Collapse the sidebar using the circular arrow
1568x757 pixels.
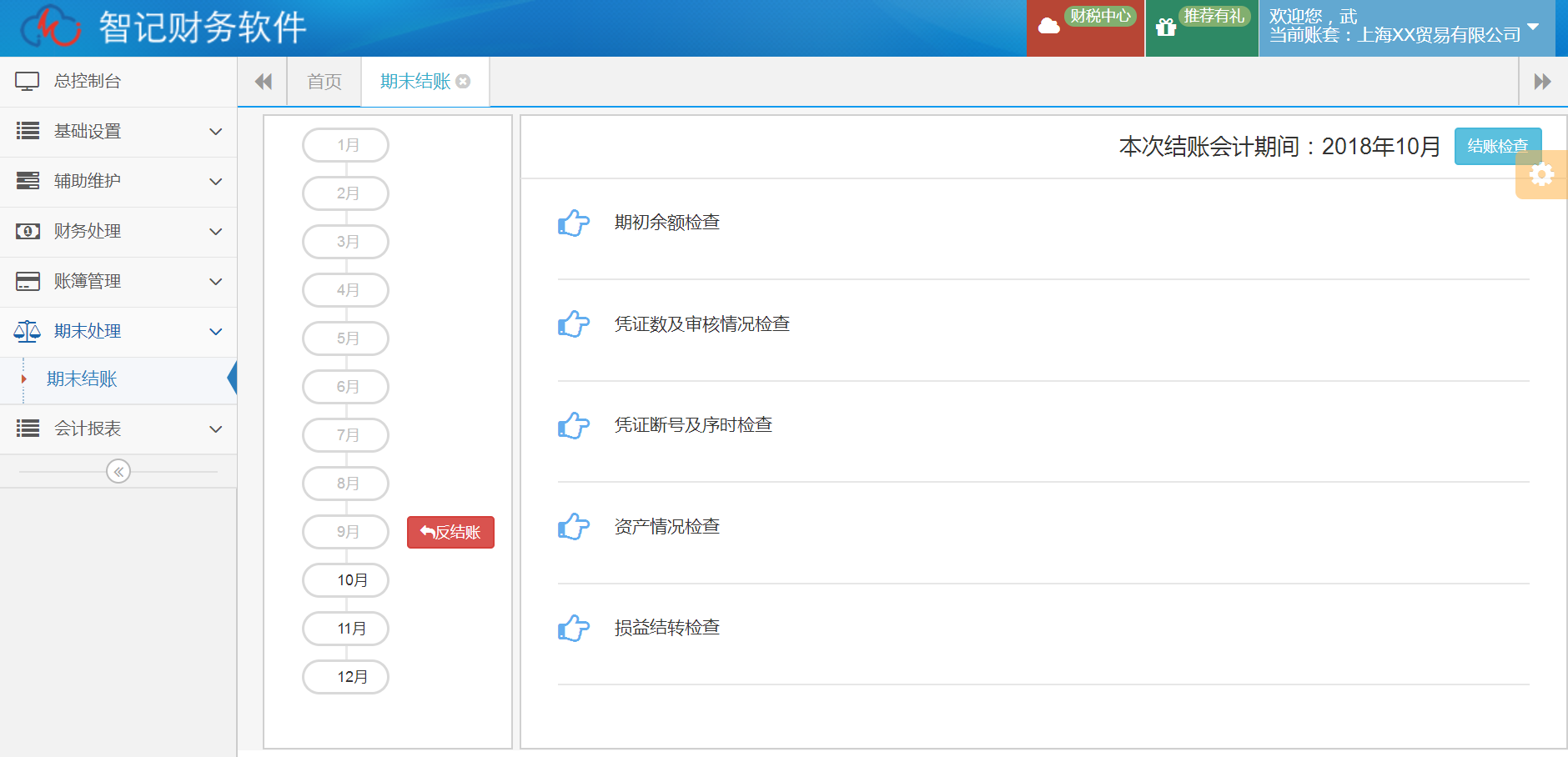pyautogui.click(x=118, y=472)
